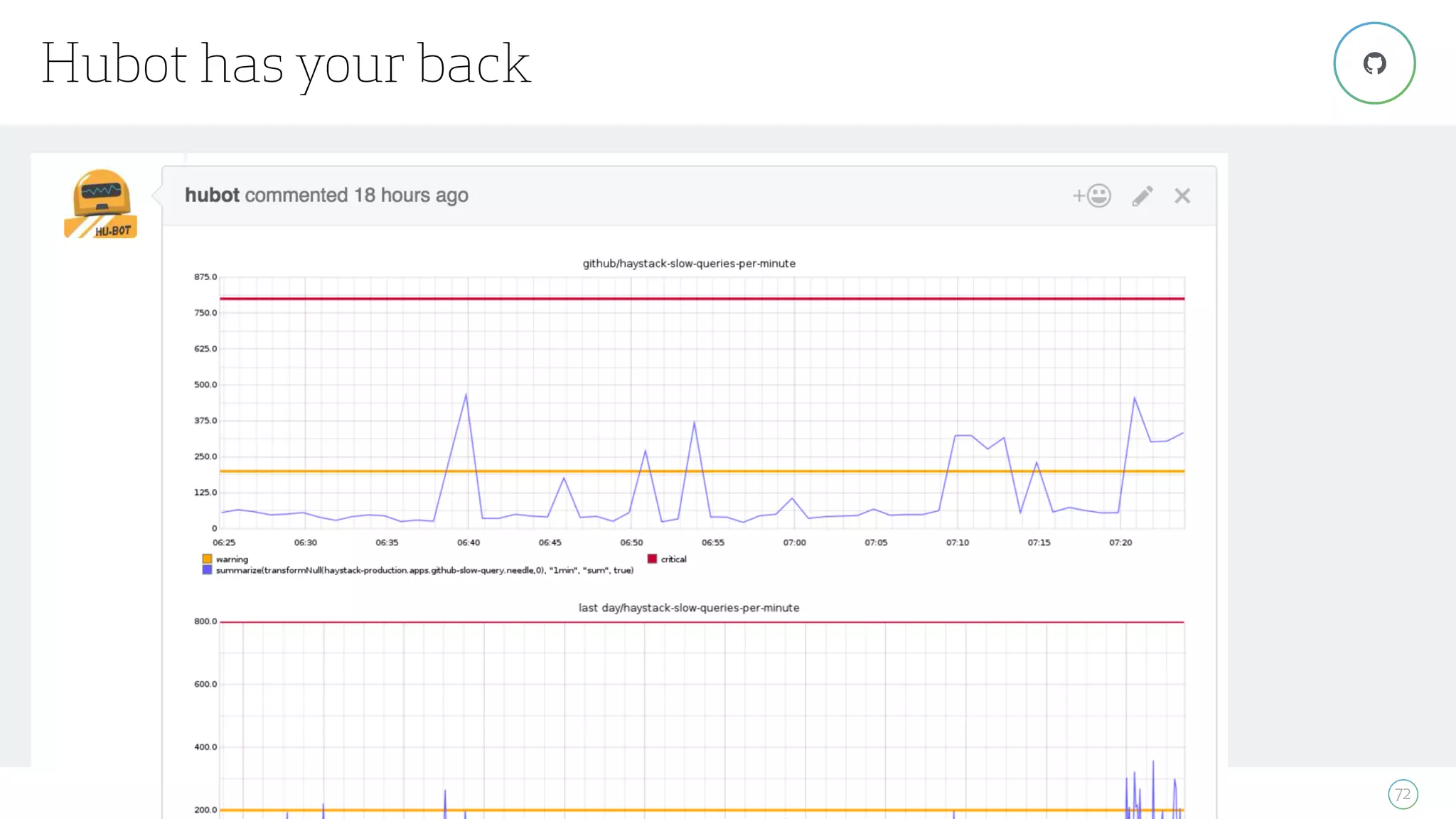Viewport: 1456px width, 819px height.
Task: Delete comment with the X icon
Action: pos(1182,196)
